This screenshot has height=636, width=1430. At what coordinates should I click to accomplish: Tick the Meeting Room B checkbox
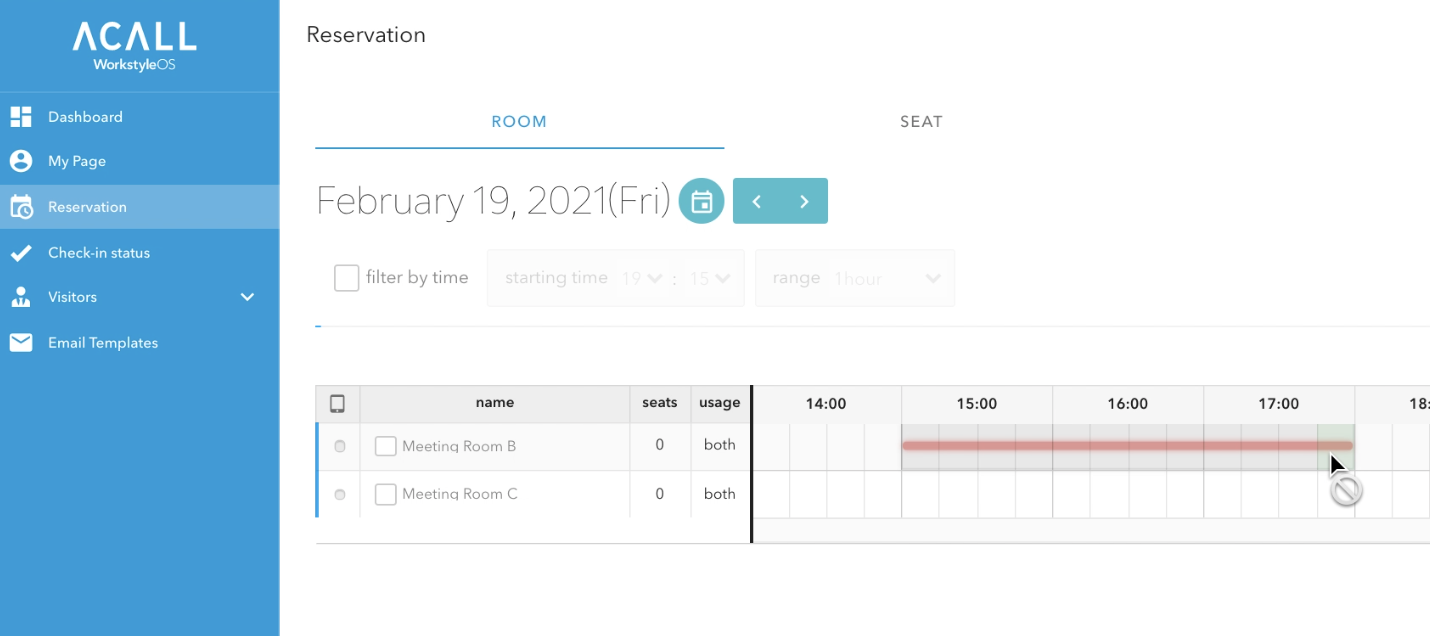(386, 446)
